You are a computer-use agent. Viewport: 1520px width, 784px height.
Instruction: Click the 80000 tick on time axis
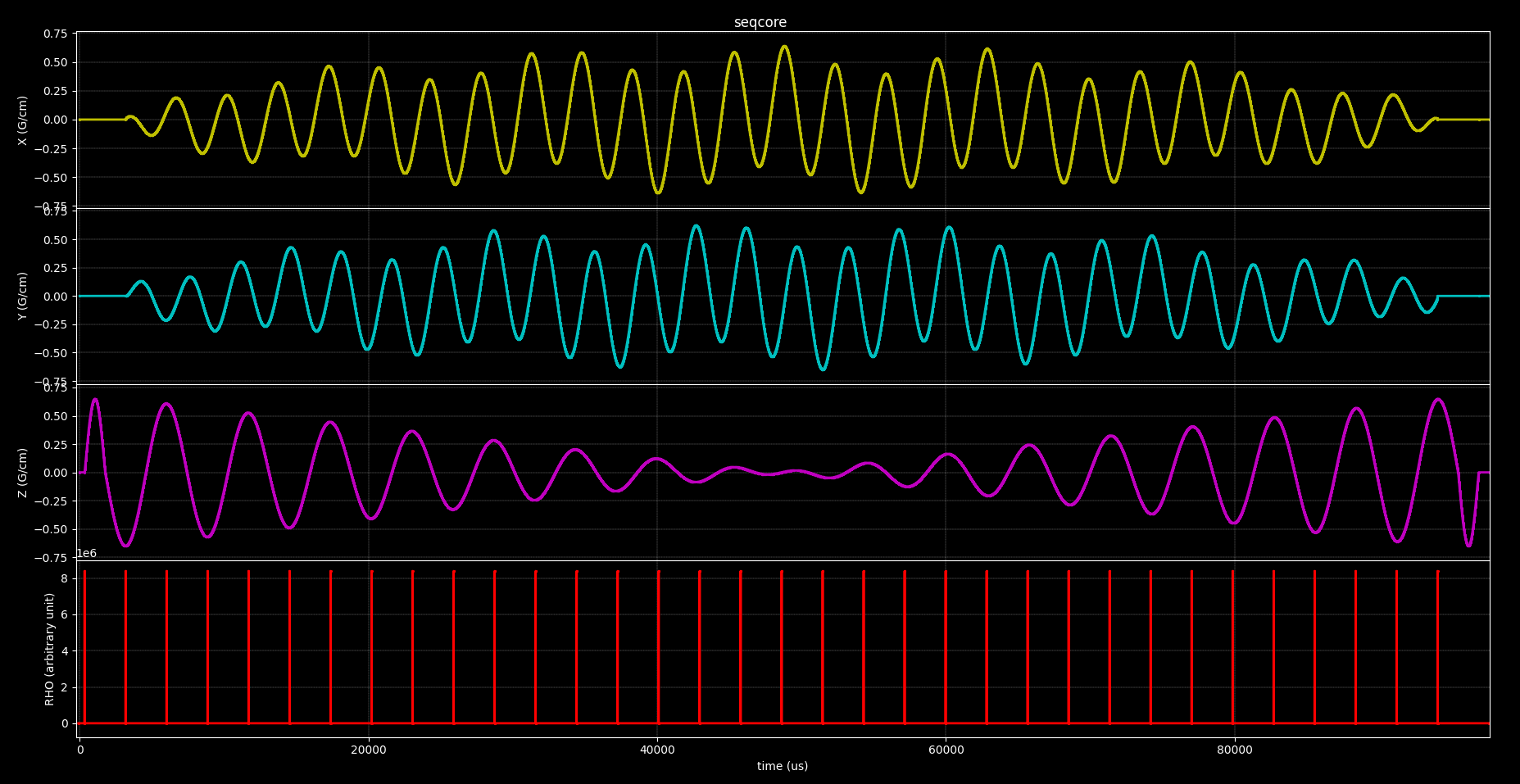1234,750
